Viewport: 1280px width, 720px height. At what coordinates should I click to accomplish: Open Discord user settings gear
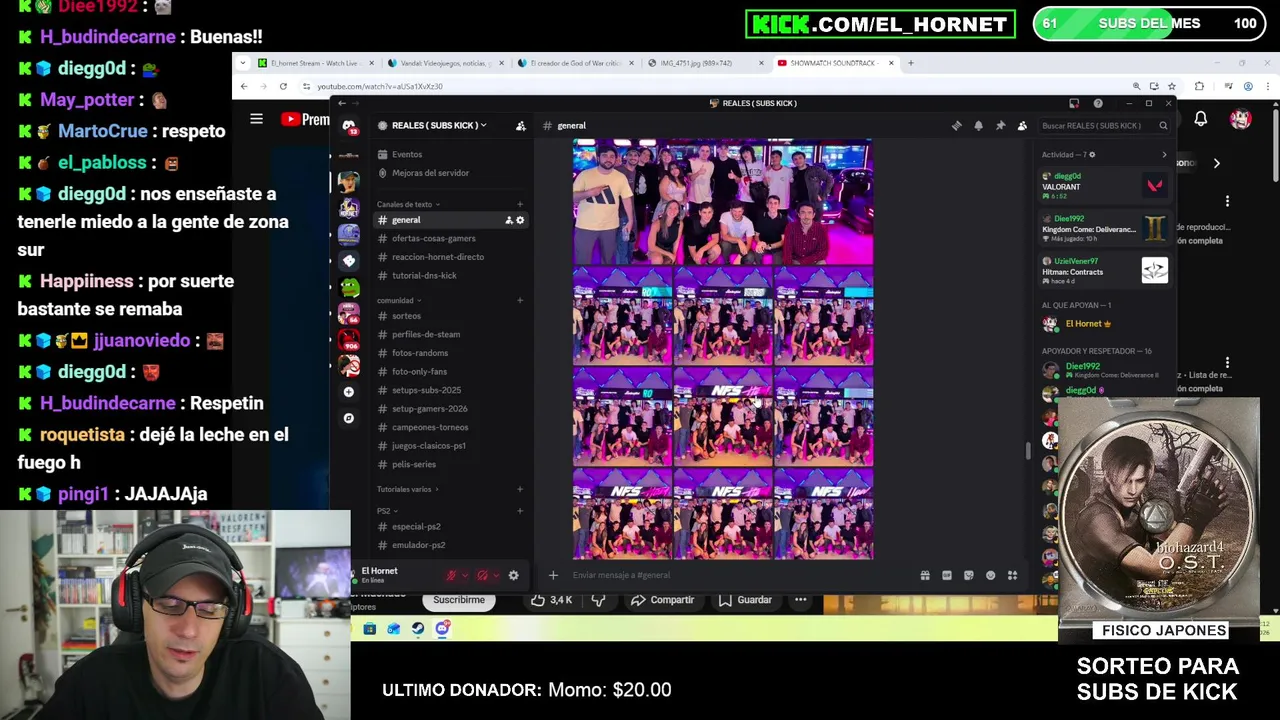[x=513, y=575]
